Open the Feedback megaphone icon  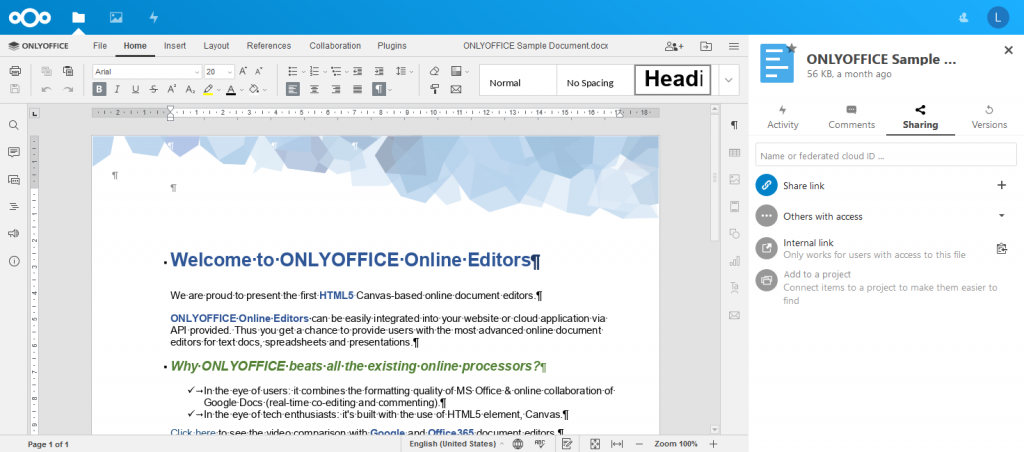(14, 234)
